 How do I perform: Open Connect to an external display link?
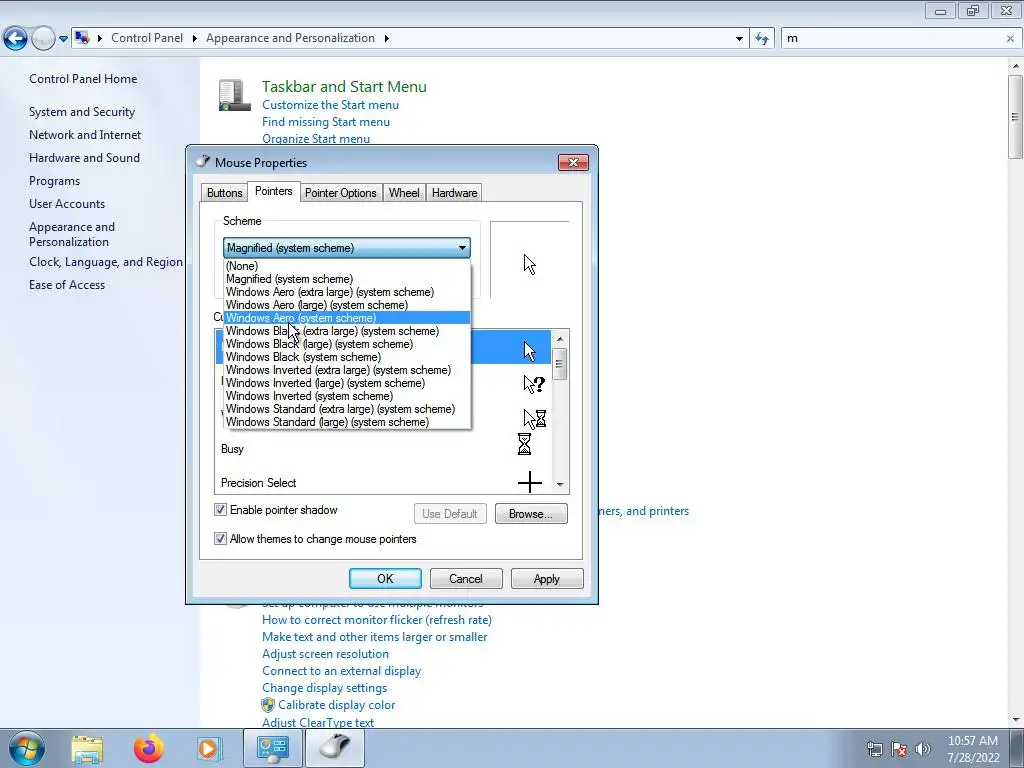click(x=342, y=671)
